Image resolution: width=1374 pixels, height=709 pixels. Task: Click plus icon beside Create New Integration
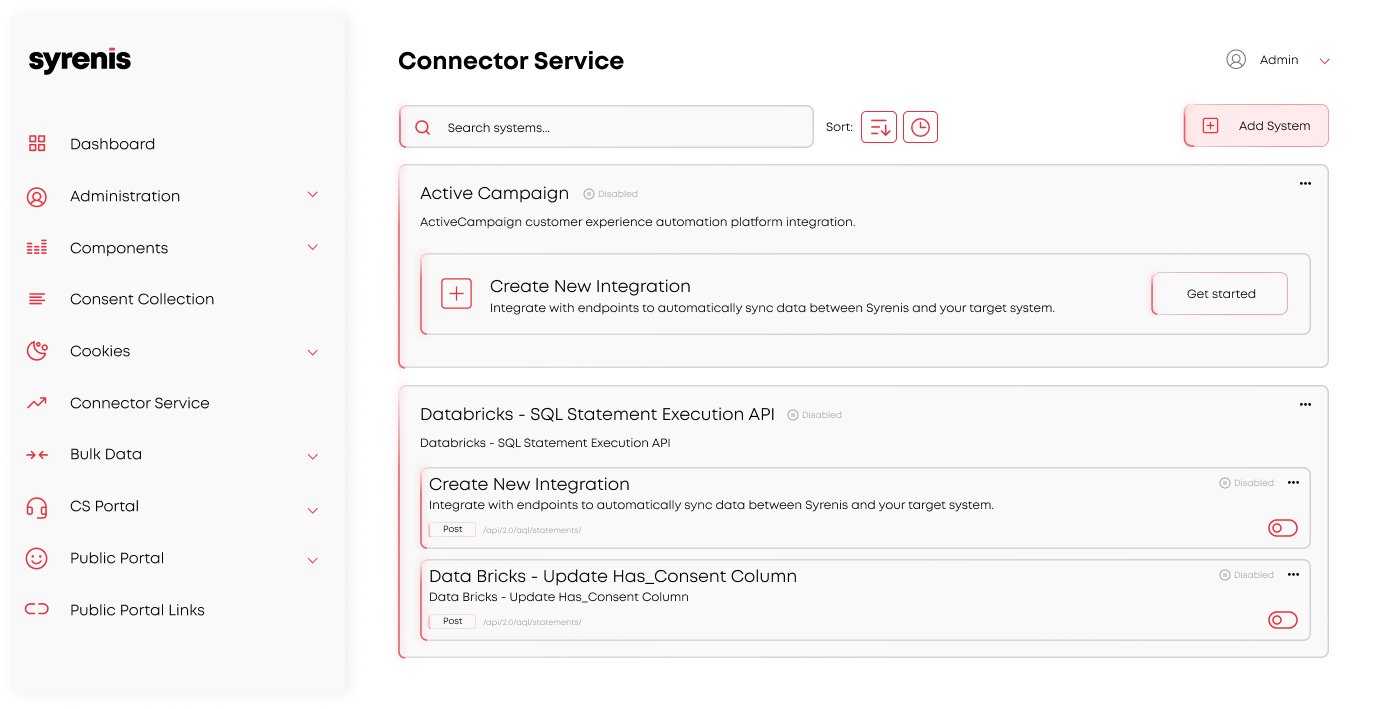(456, 294)
